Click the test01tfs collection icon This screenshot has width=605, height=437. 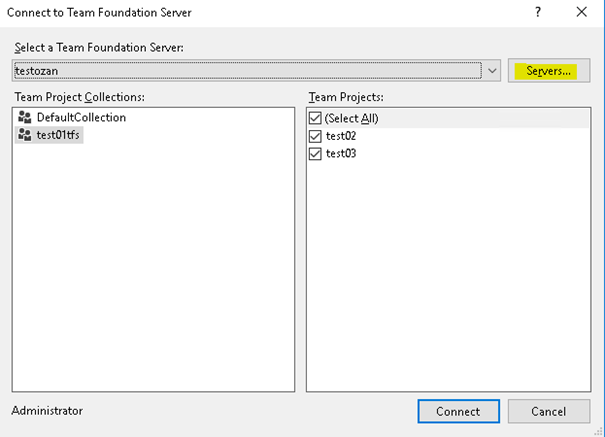click(25, 136)
